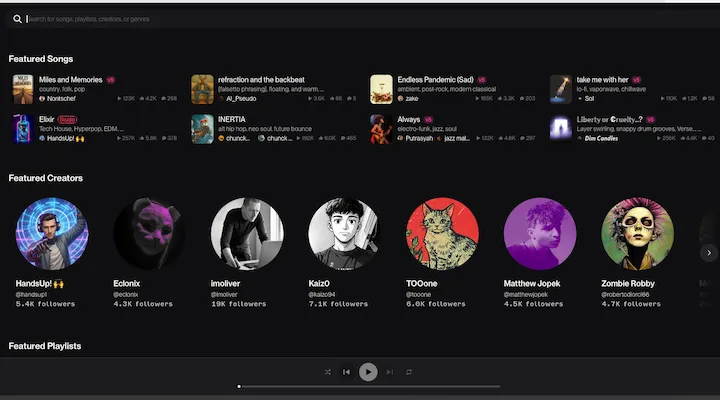Visit artist HandsUp! under Elixir song
The image size is (720, 400).
[66, 138]
